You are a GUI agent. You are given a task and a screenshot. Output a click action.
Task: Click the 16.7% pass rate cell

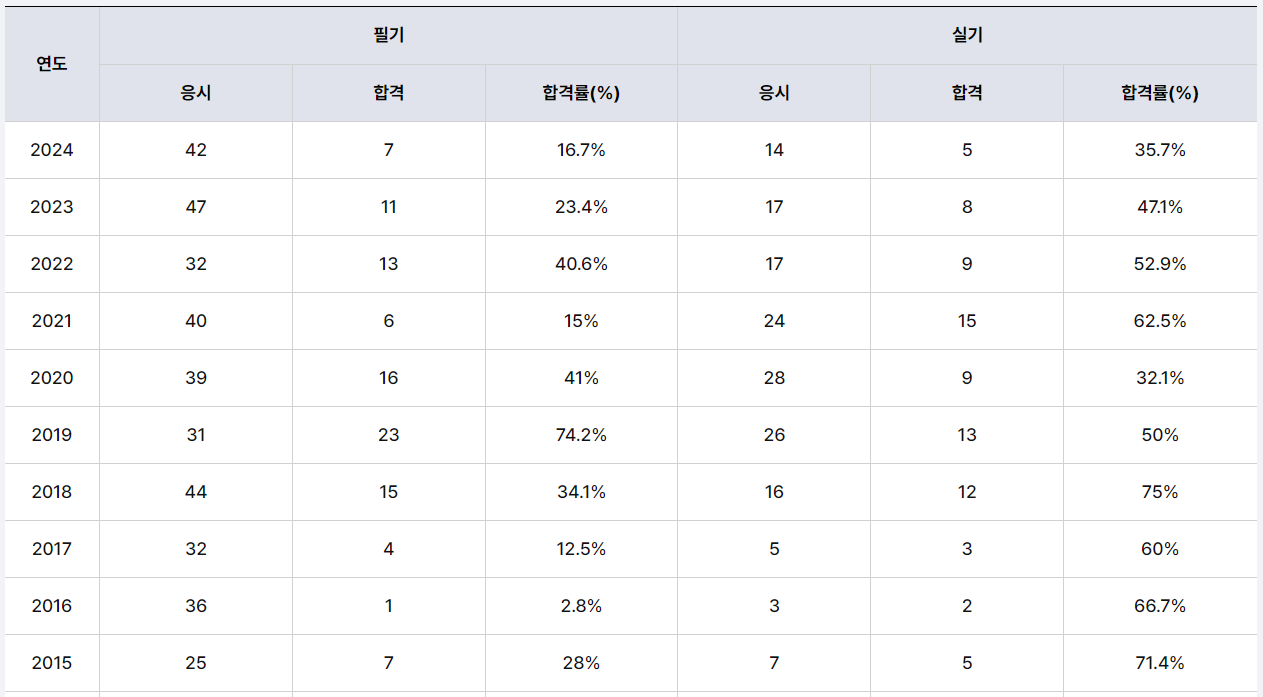pos(581,150)
